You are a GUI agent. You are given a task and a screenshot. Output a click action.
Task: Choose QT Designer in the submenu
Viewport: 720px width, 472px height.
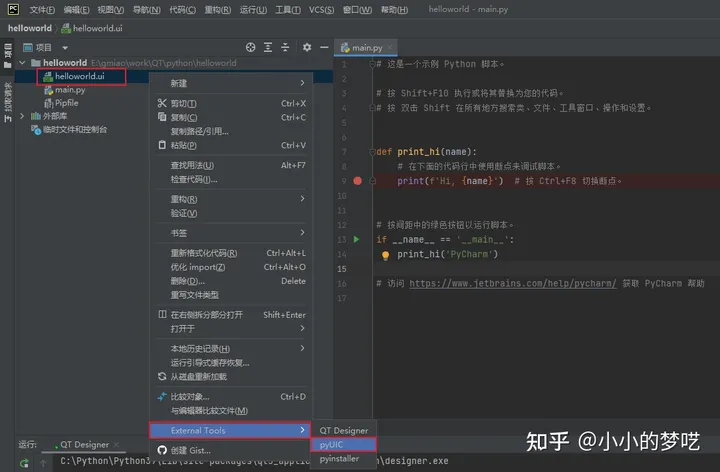343,431
